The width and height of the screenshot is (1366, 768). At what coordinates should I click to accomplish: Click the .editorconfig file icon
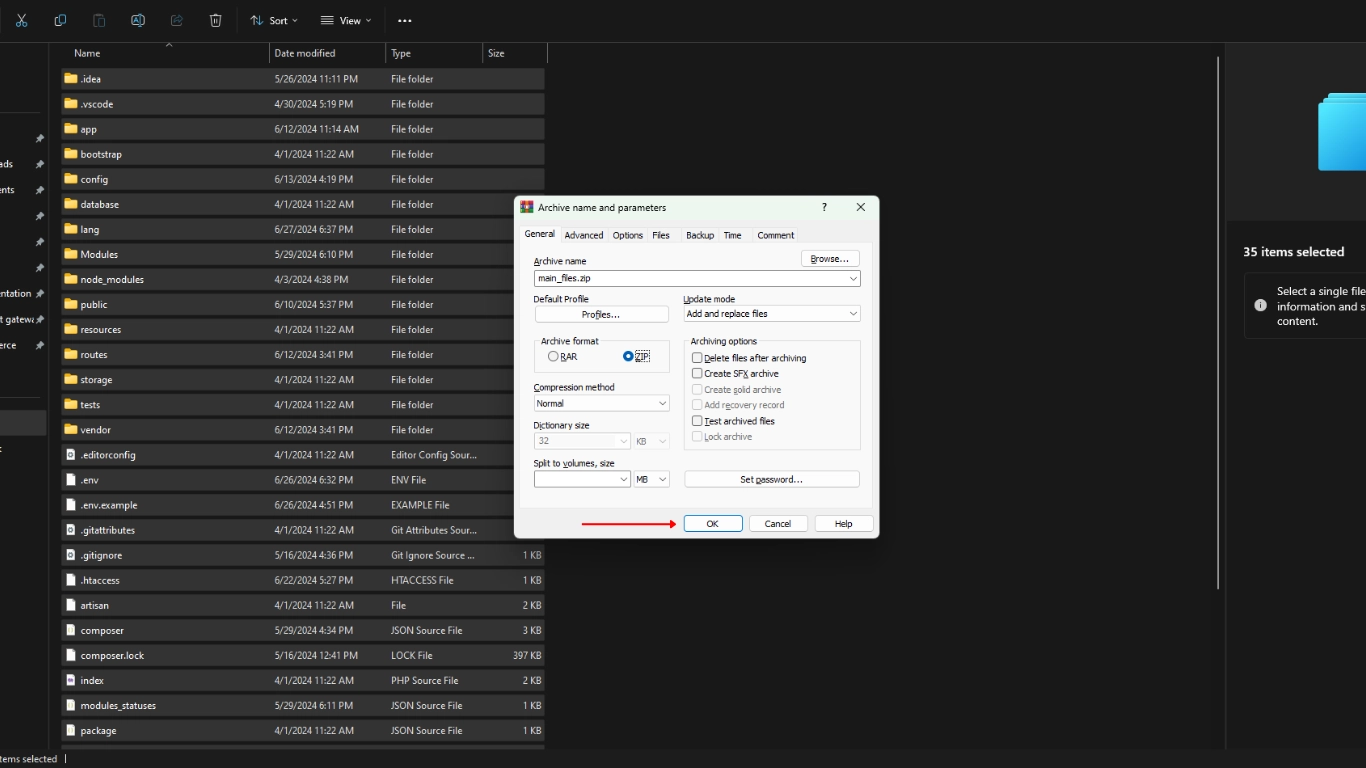70,454
